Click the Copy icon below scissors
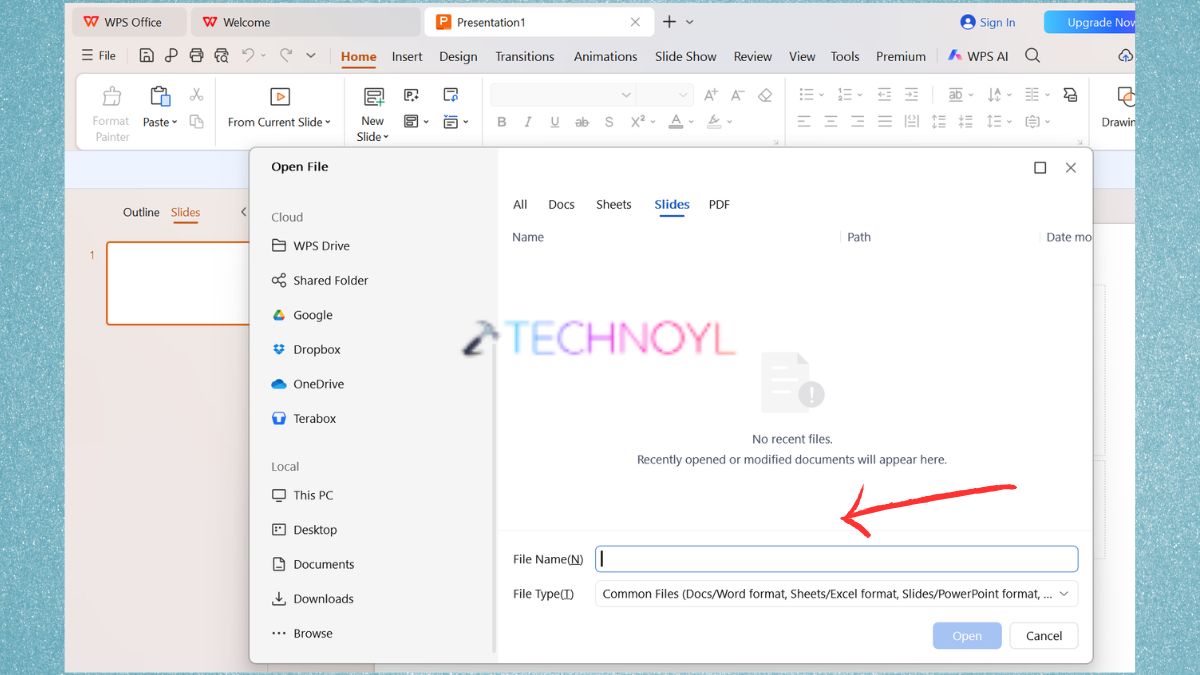This screenshot has width=1200, height=675. (x=196, y=122)
